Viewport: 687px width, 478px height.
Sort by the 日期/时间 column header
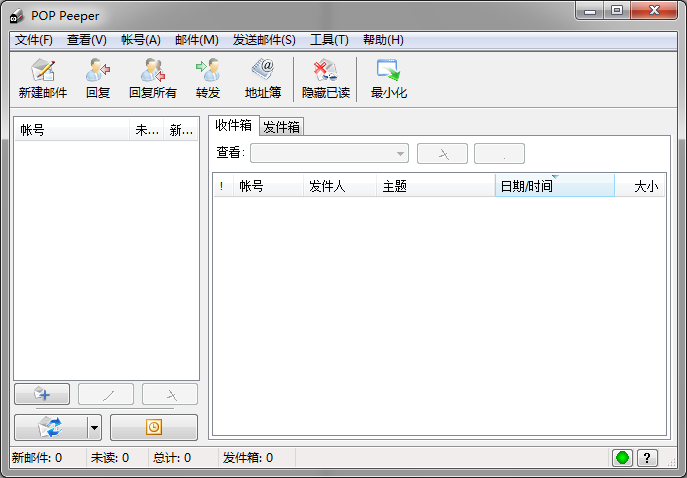(555, 186)
